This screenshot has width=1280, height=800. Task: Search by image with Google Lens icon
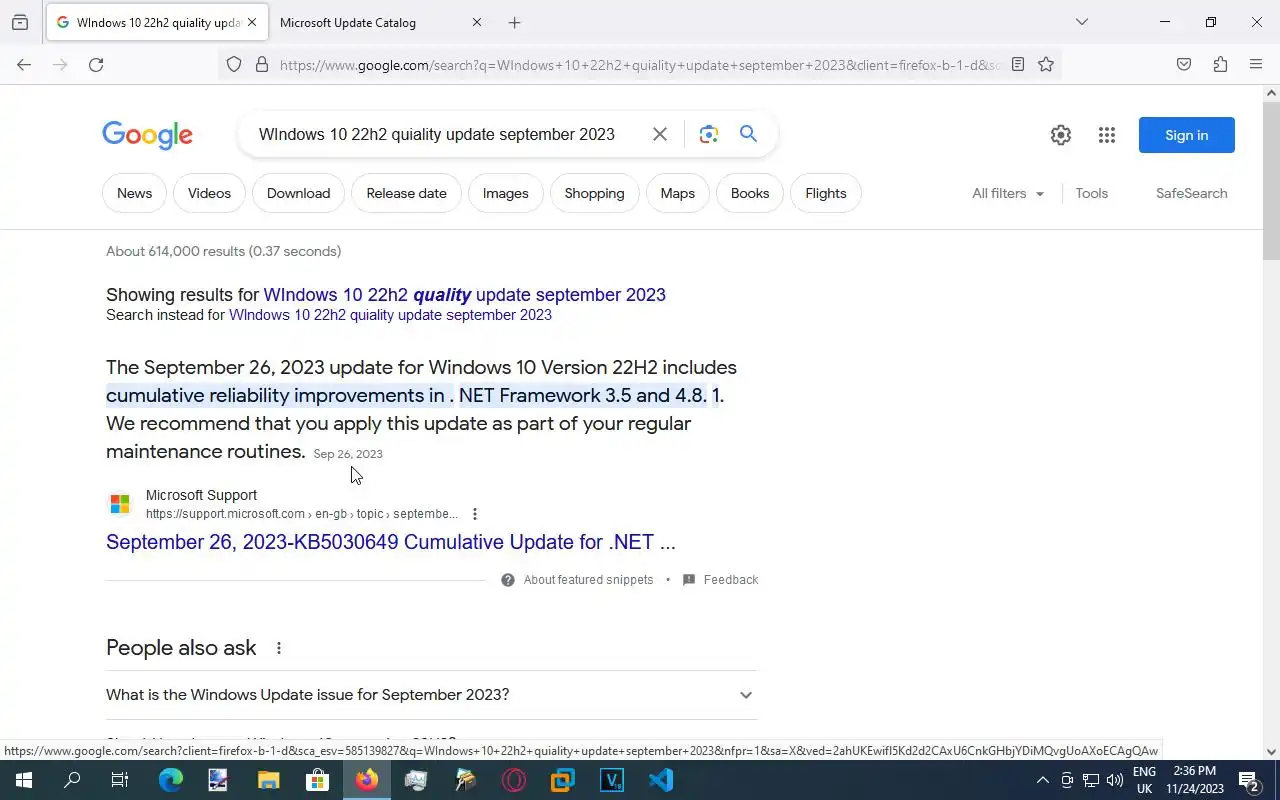(709, 134)
